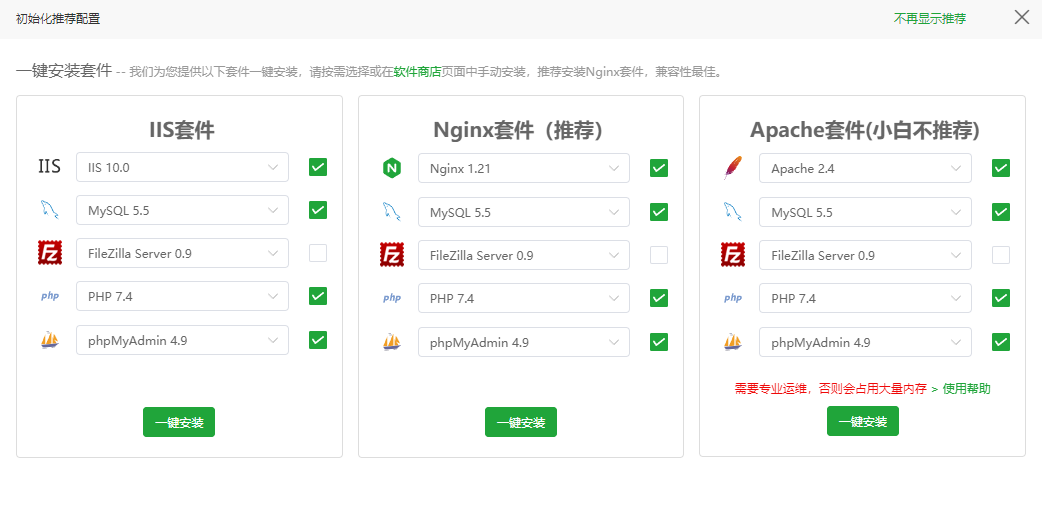Uncheck MySQL 5.5 in the Apache suite

coord(1001,212)
